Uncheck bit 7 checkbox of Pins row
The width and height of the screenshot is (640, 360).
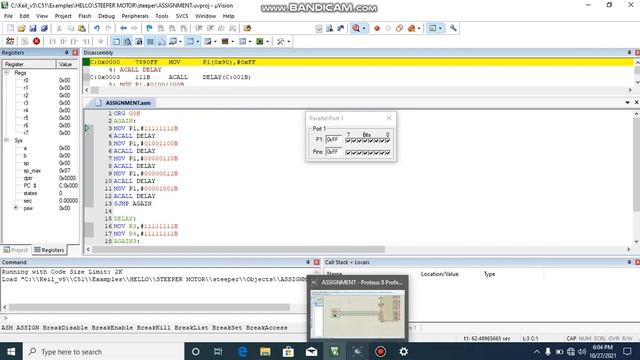click(348, 152)
